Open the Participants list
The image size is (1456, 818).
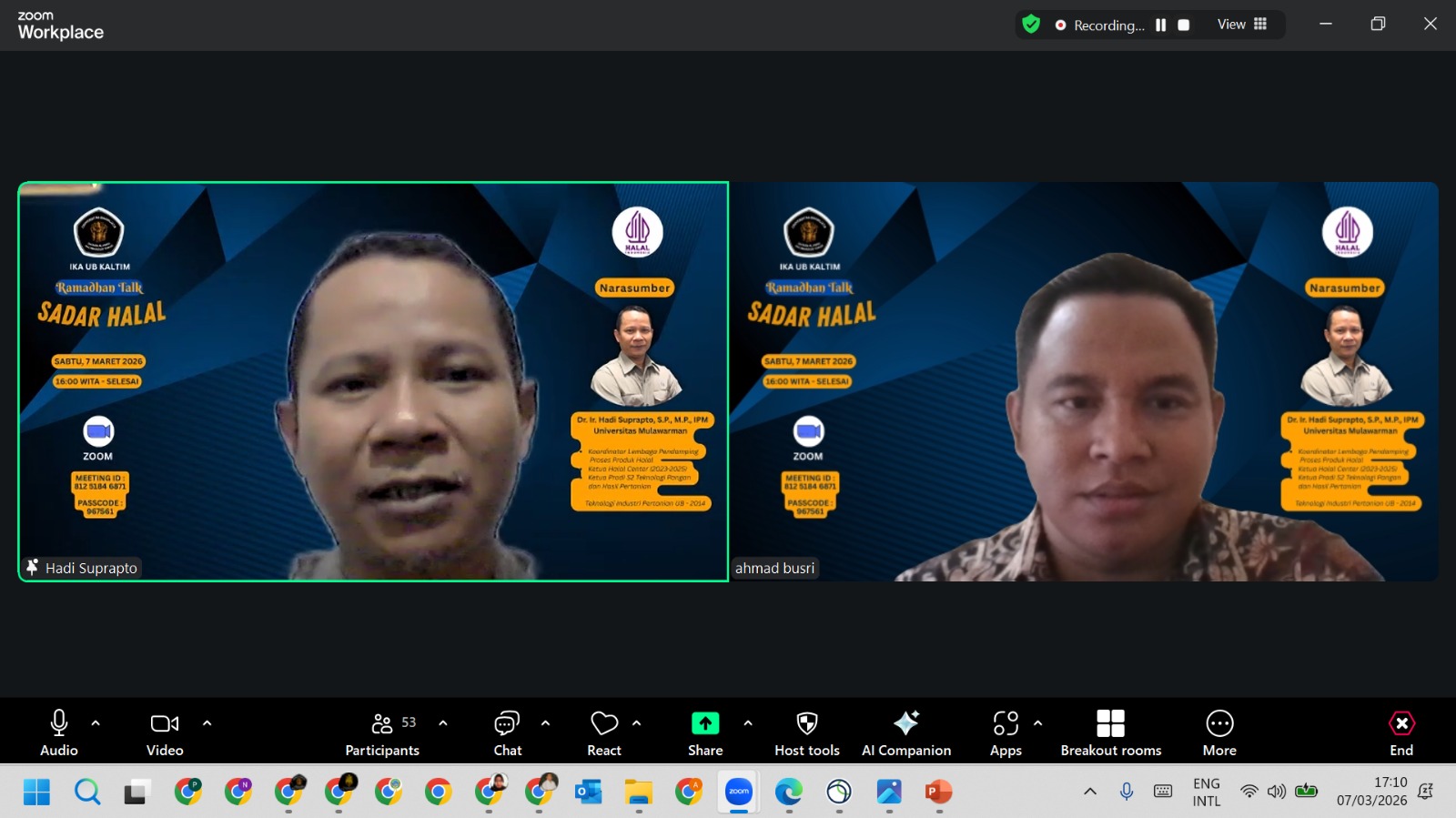[382, 732]
